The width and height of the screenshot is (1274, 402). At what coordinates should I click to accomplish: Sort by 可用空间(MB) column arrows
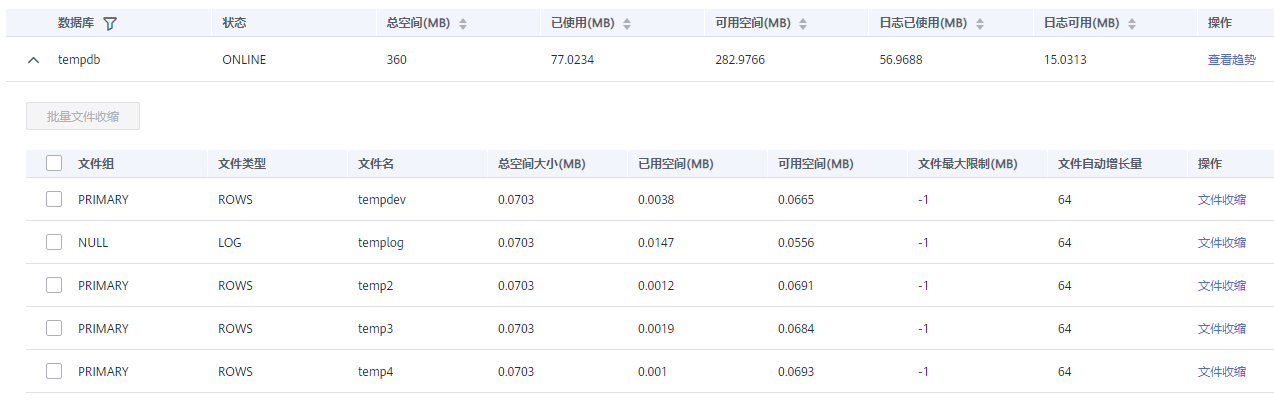pos(803,23)
